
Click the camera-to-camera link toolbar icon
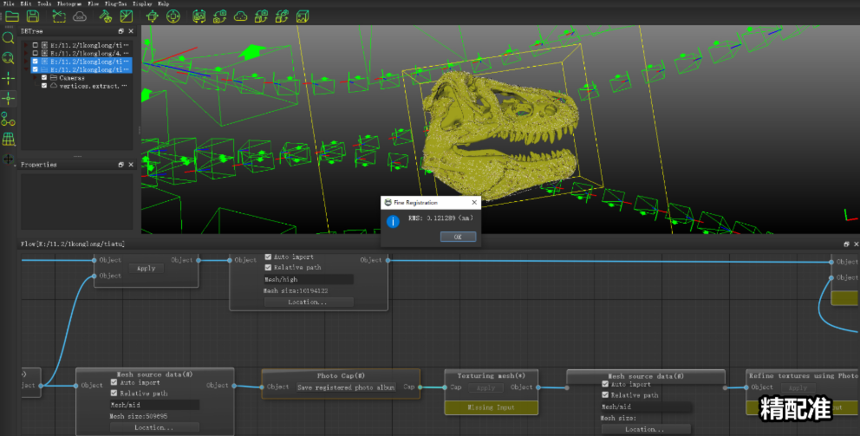click(220, 16)
